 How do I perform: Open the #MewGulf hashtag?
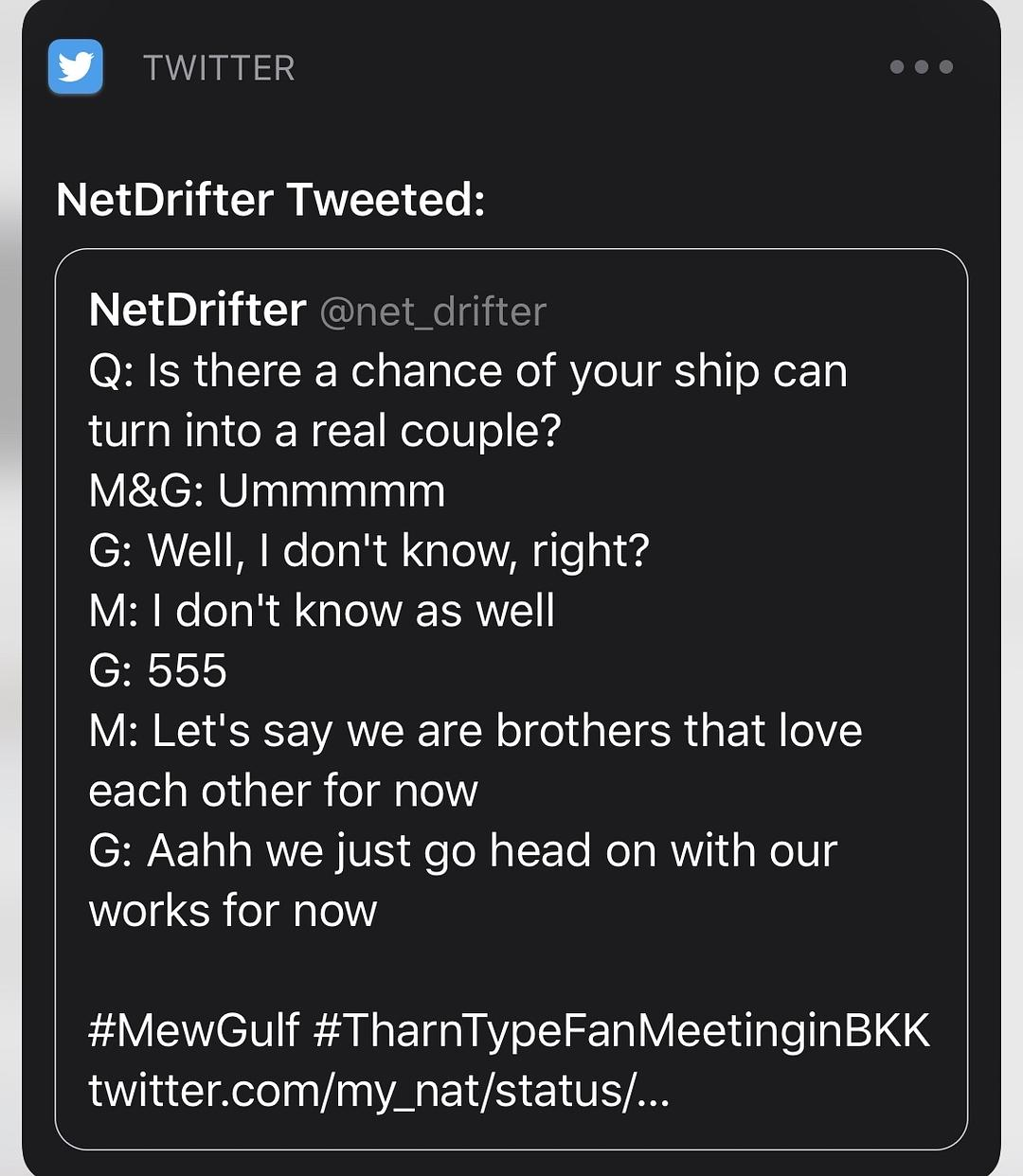[193, 1030]
